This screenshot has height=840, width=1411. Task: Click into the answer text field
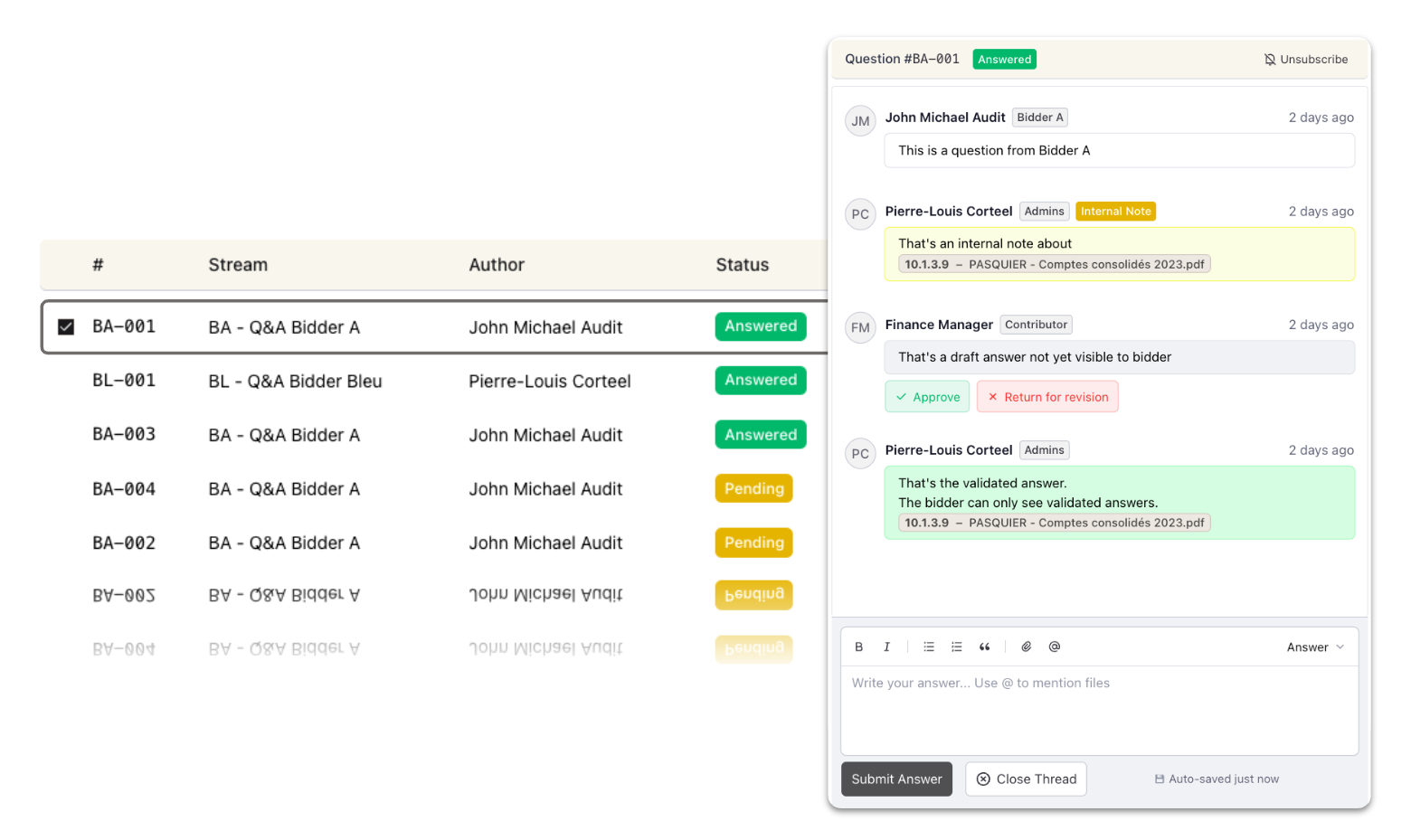1099,710
